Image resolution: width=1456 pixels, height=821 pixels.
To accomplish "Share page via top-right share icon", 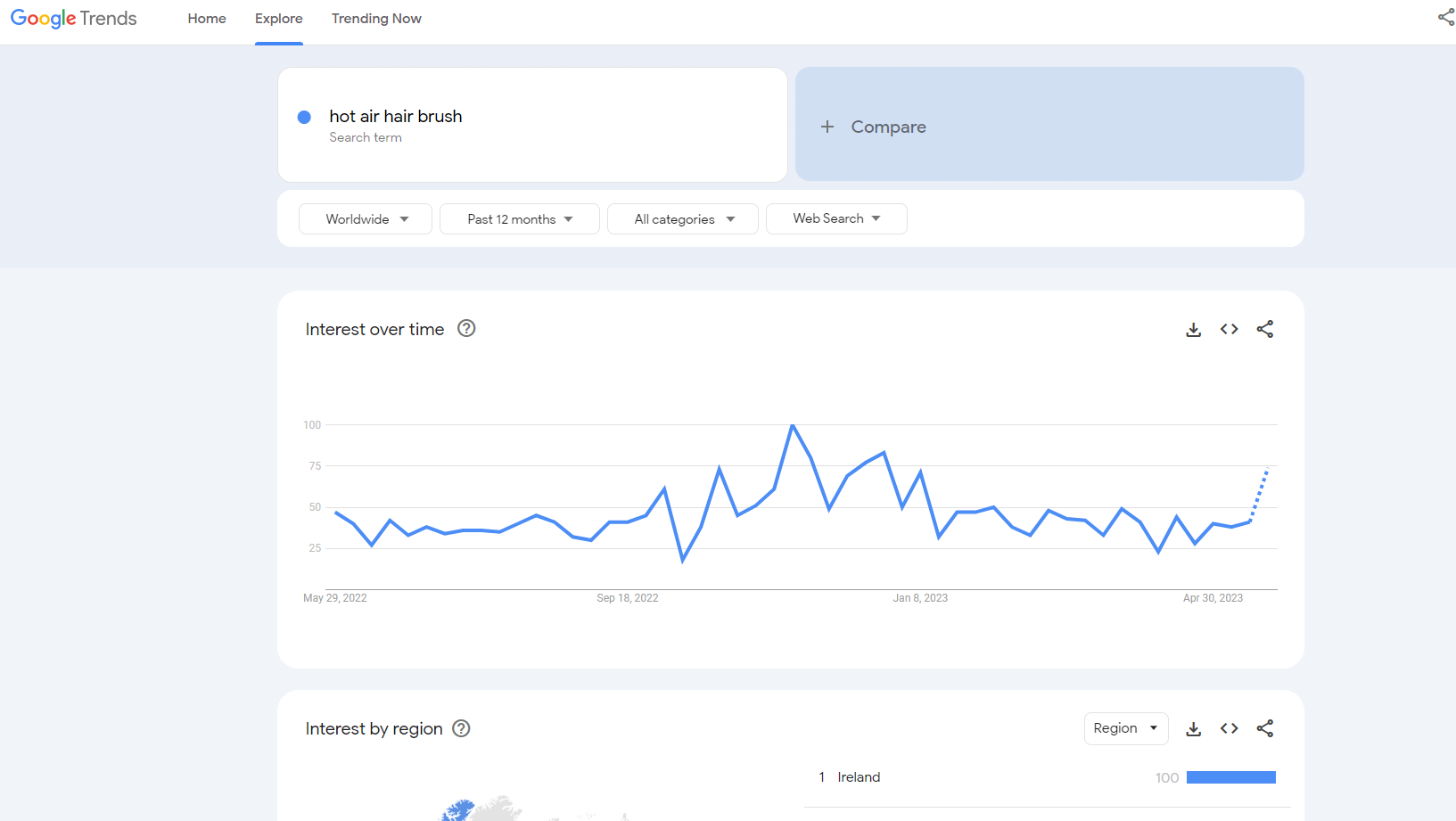I will pyautogui.click(x=1446, y=17).
